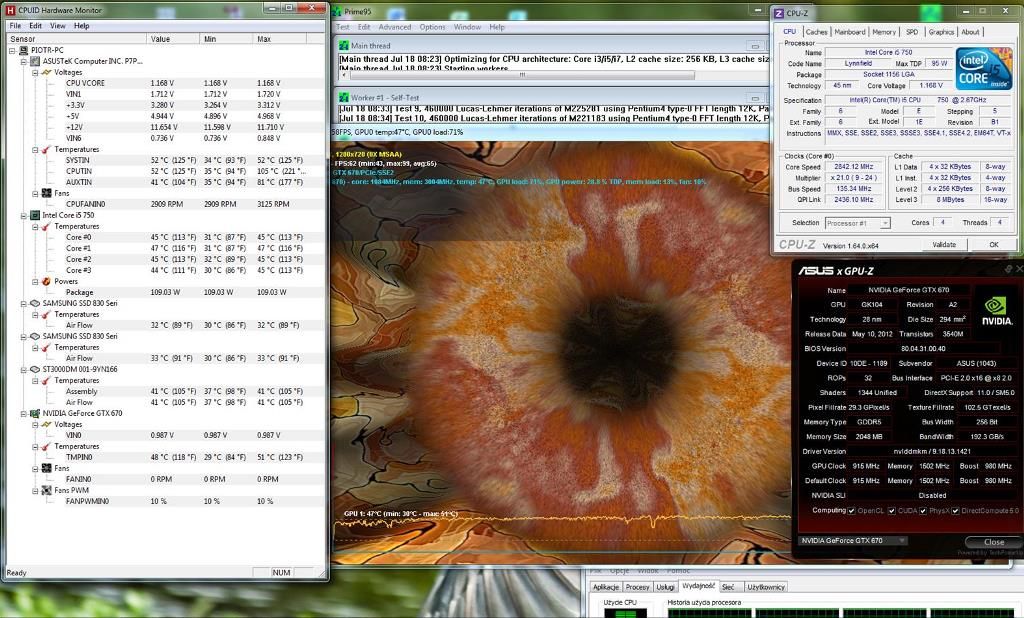The image size is (1024, 618).
Task: Select TMPIN0 temperature row
Action: pyautogui.click(x=165, y=458)
